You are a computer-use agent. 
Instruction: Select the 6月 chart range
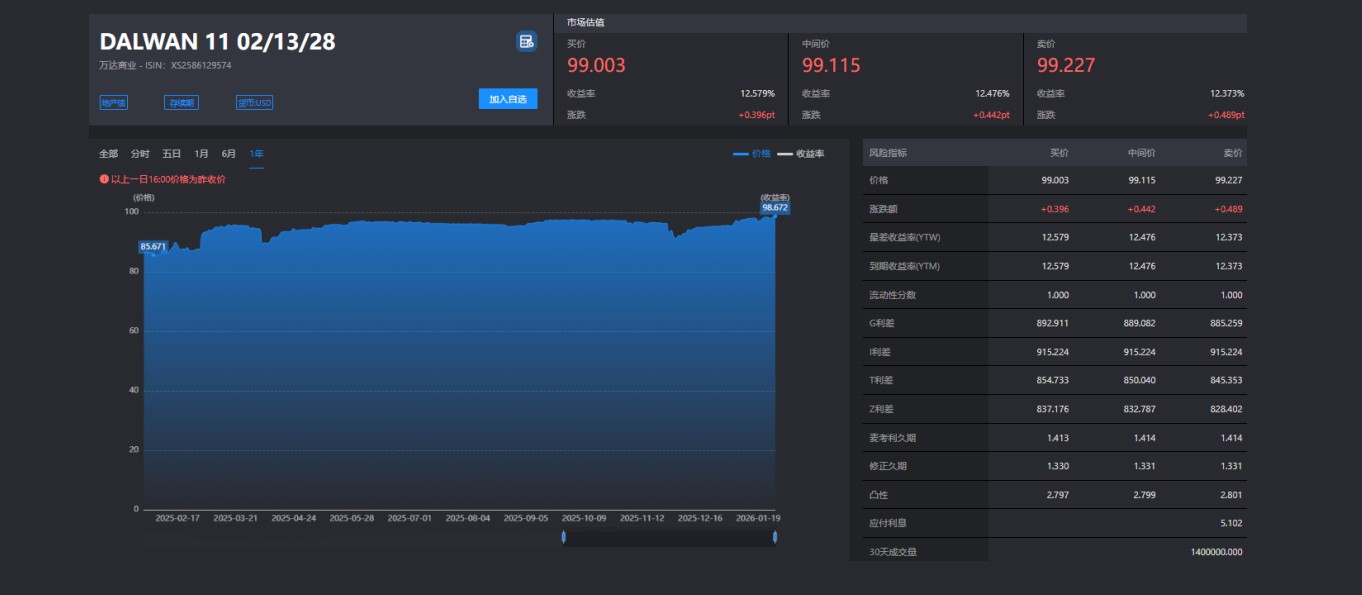pos(229,154)
